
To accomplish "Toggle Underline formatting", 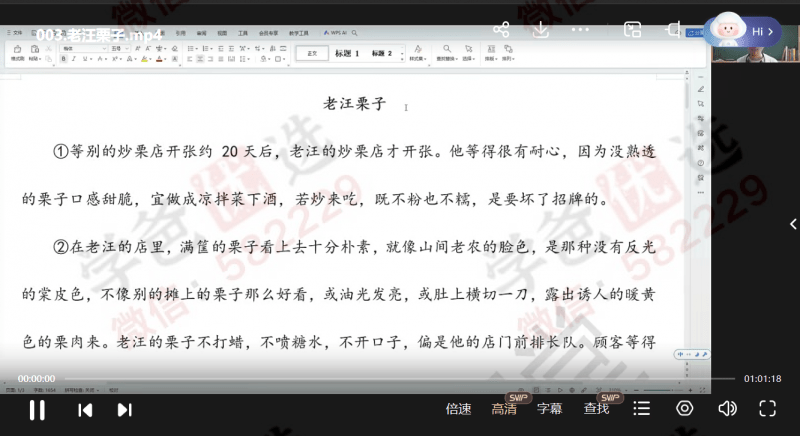I will click(x=85, y=59).
